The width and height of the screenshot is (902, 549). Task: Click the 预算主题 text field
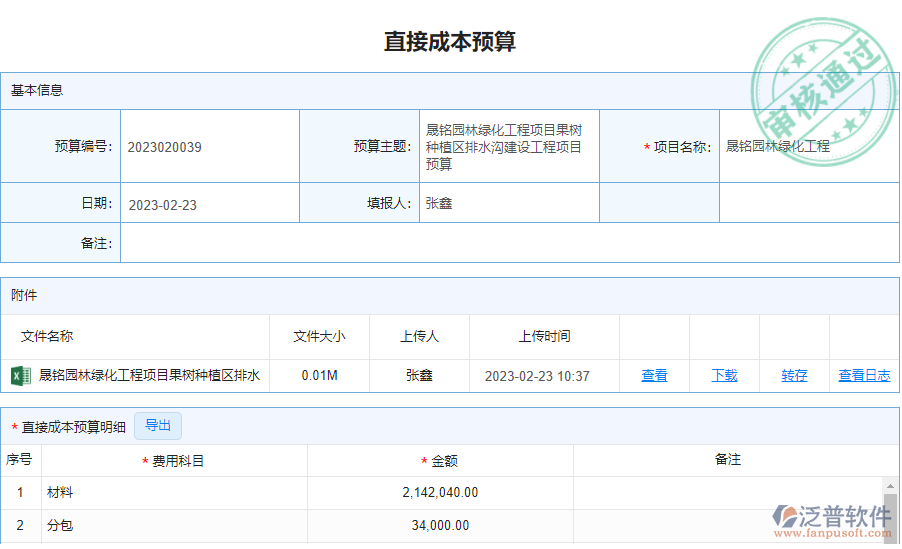point(508,147)
